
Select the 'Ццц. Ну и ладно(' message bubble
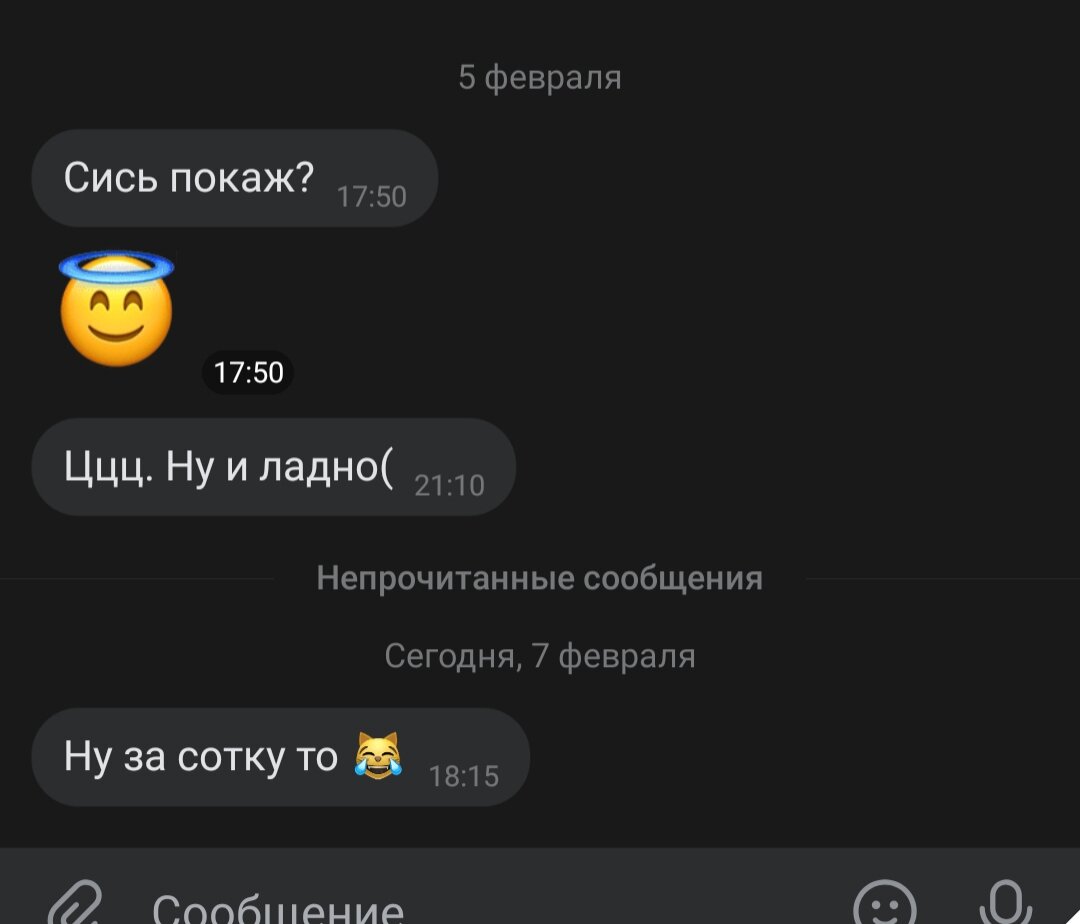[273, 467]
